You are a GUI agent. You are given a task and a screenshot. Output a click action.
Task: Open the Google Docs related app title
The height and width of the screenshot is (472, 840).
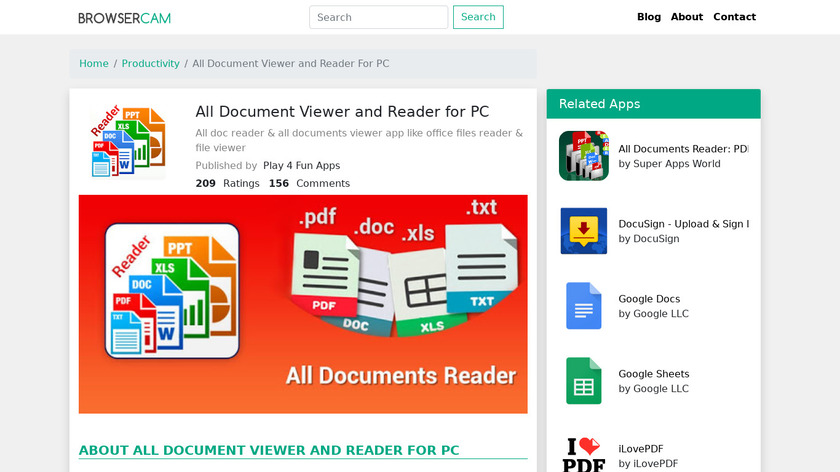coord(649,299)
